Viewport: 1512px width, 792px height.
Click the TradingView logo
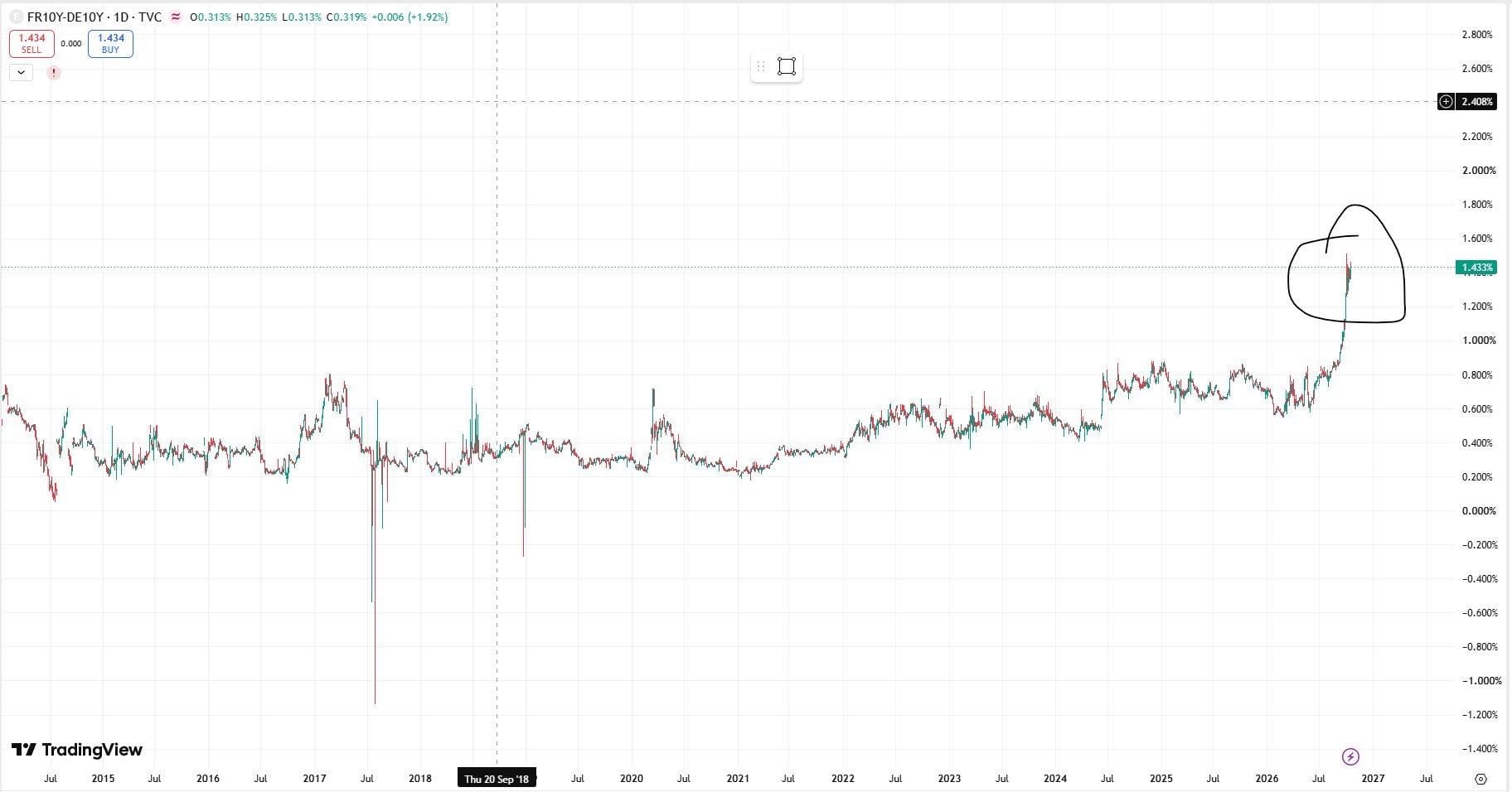pyautogui.click(x=76, y=750)
